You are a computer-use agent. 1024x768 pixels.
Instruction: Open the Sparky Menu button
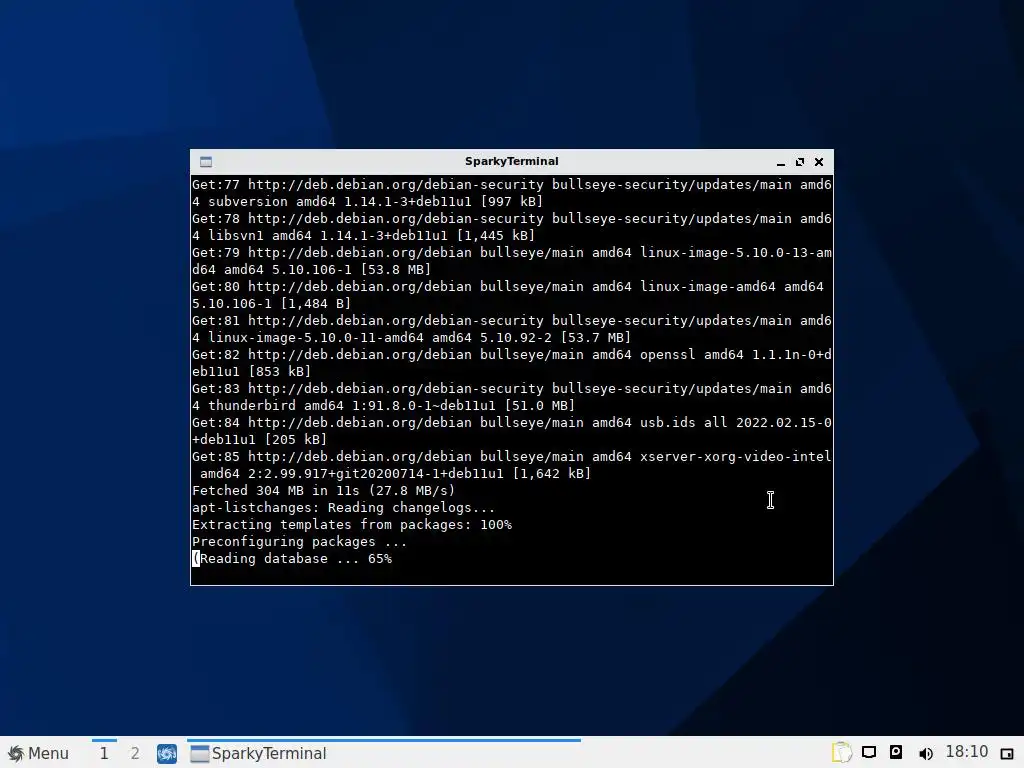[x=38, y=753]
